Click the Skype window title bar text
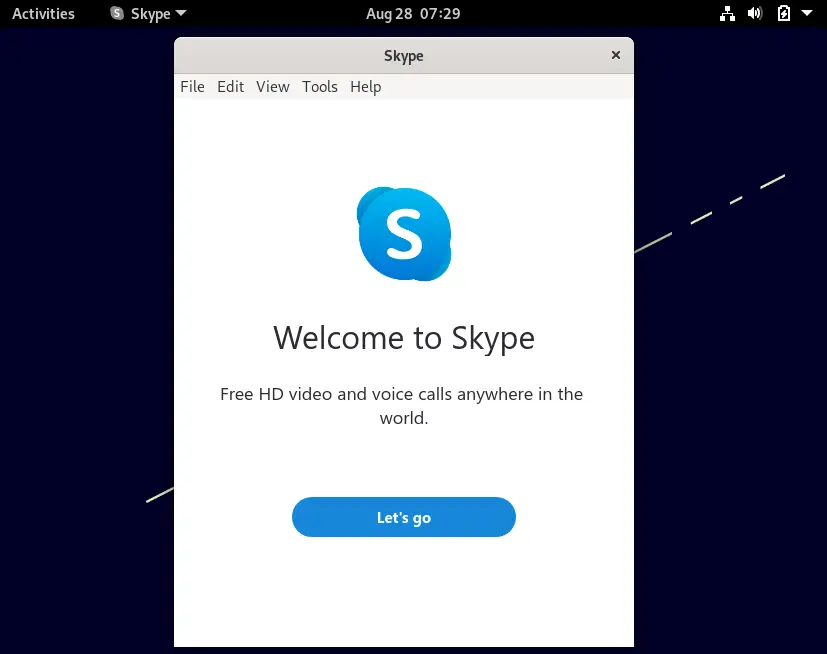This screenshot has height=654, width=827. coord(403,56)
